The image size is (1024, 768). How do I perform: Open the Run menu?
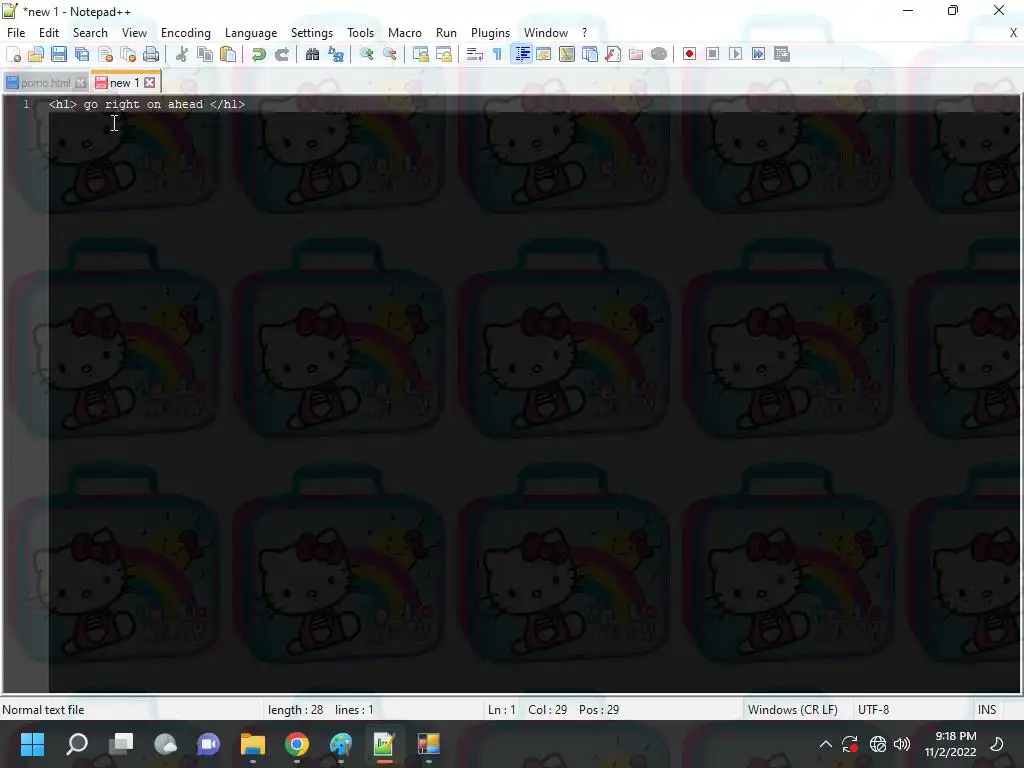(446, 33)
